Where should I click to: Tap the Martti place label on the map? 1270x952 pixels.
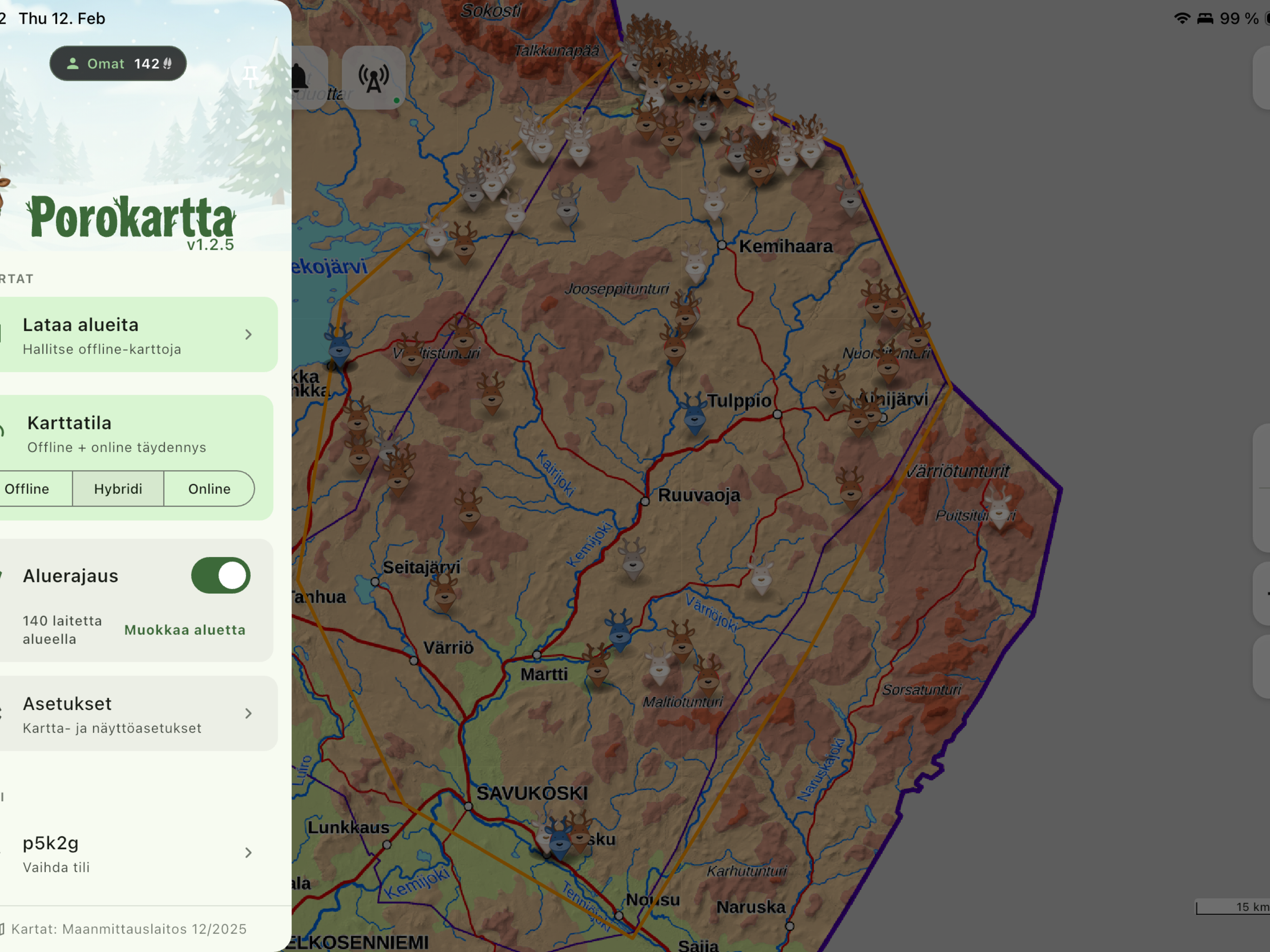coord(544,674)
